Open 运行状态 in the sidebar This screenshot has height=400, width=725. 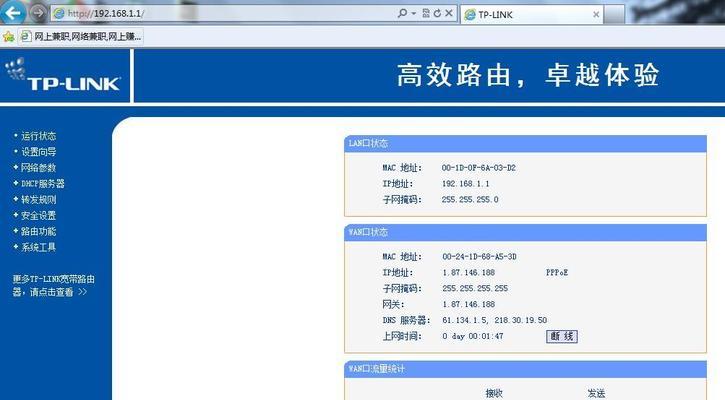click(x=38, y=136)
